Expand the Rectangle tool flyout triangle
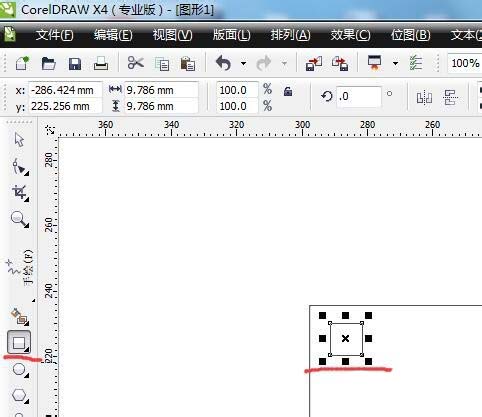The image size is (482, 417). [x=27, y=349]
